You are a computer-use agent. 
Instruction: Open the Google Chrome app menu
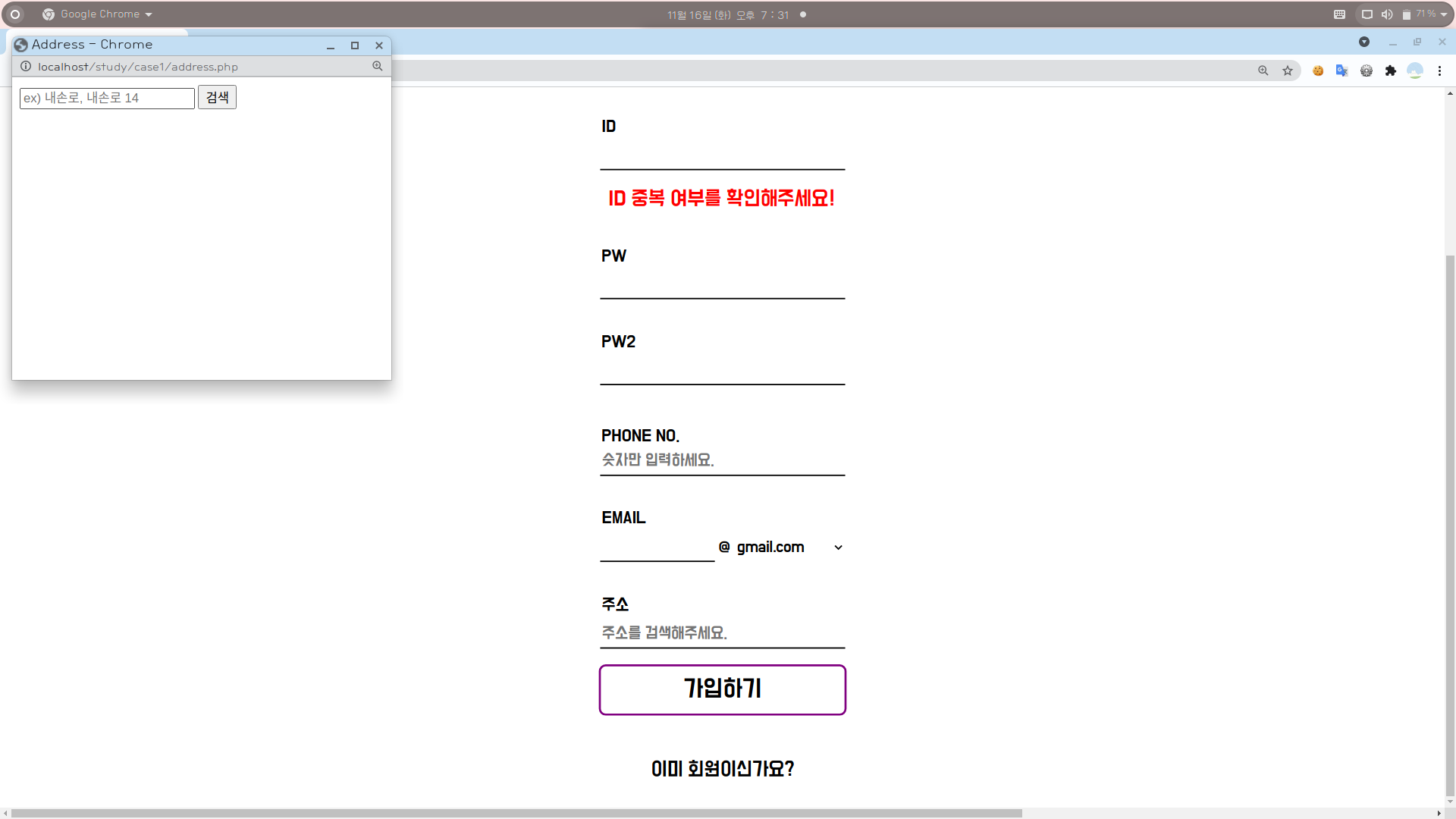[99, 14]
